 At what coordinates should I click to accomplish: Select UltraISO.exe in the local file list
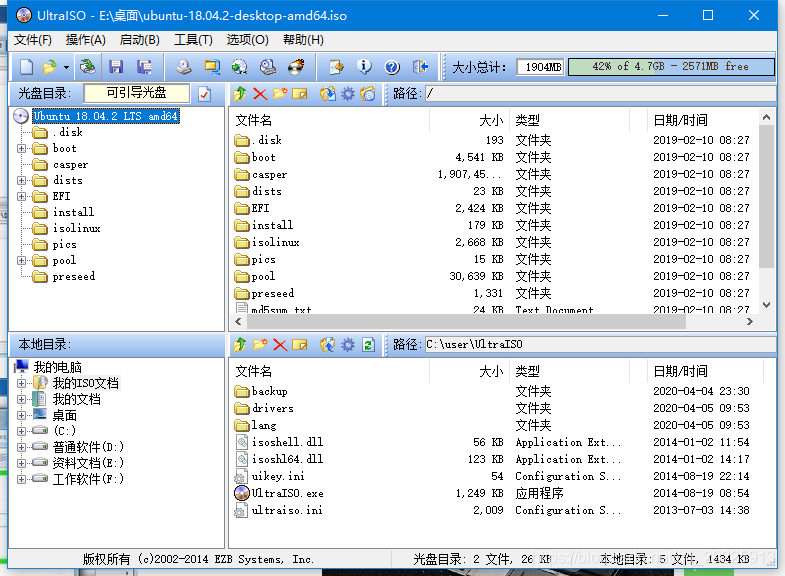[287, 493]
